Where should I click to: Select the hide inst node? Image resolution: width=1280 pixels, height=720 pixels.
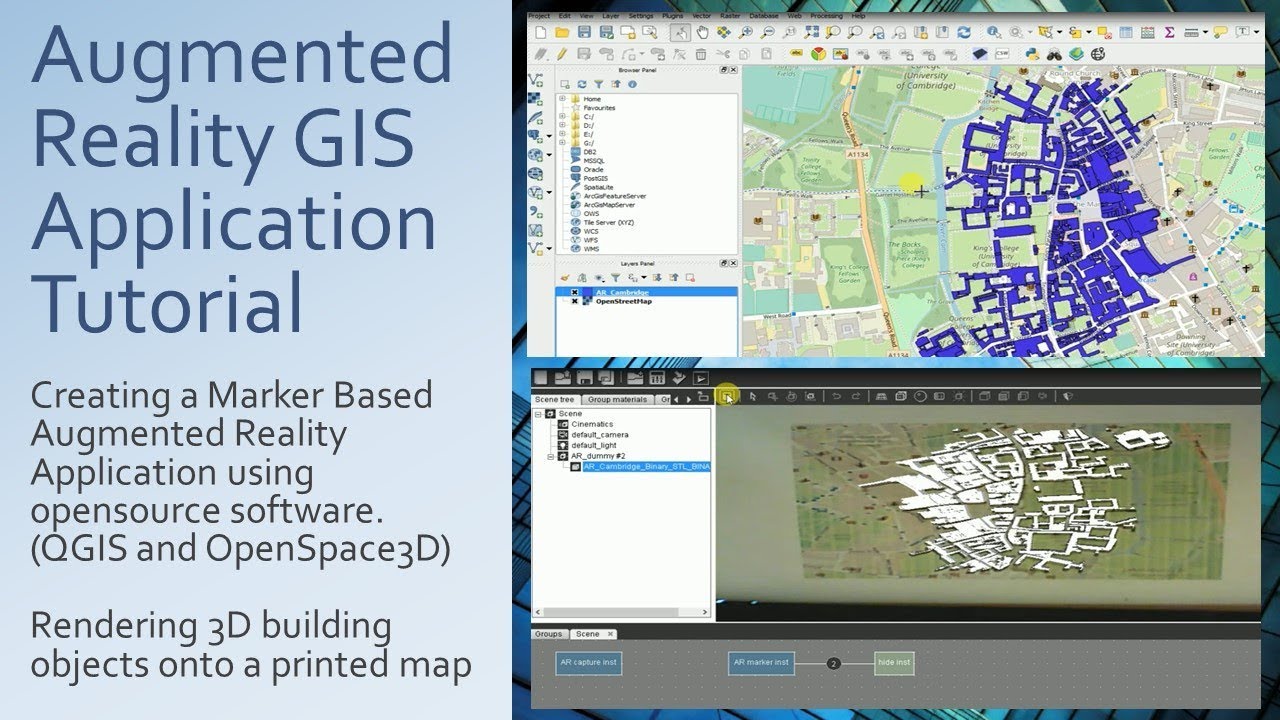[893, 662]
